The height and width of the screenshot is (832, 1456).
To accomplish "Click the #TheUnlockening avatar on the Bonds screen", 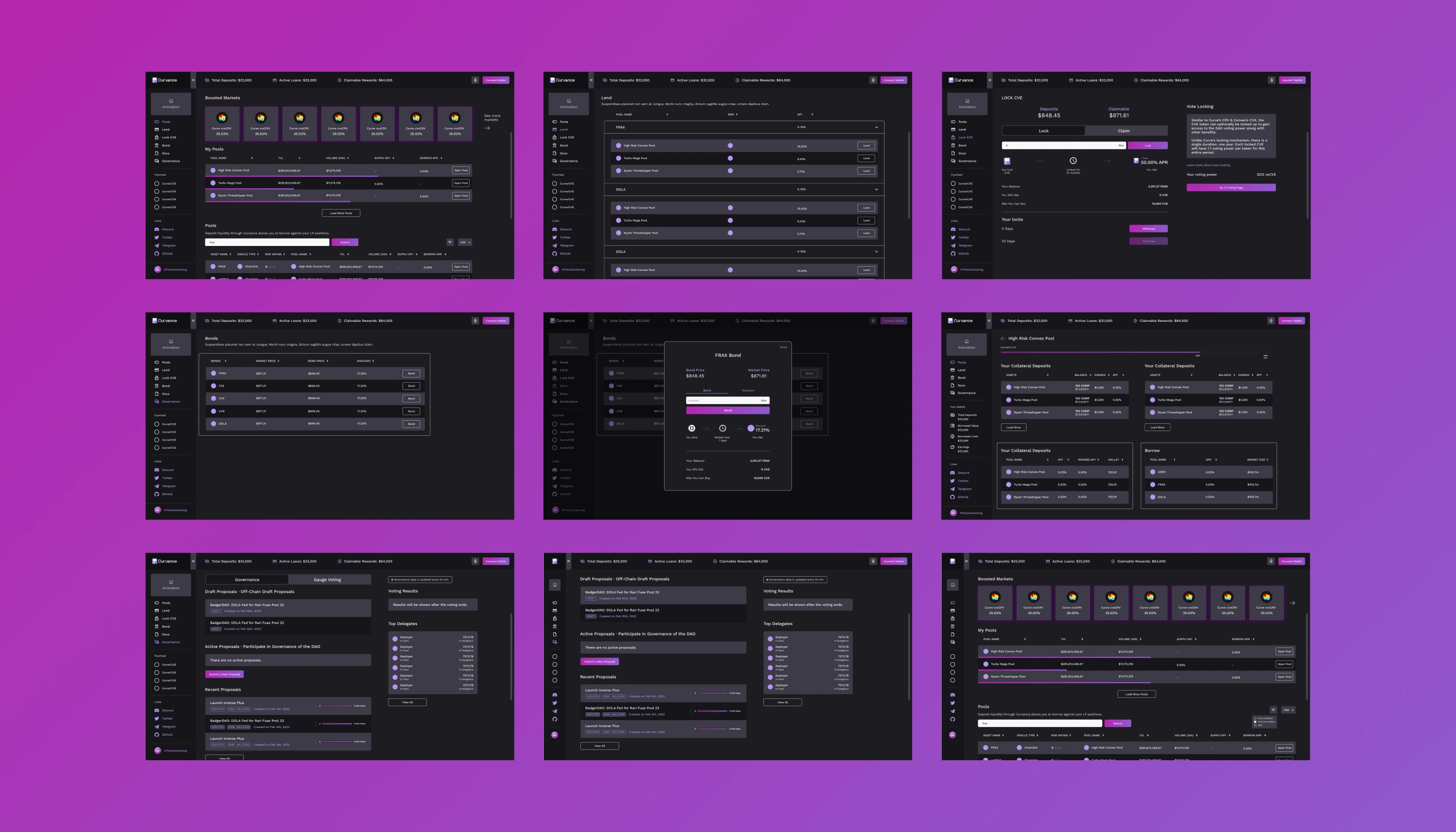I will 158,510.
